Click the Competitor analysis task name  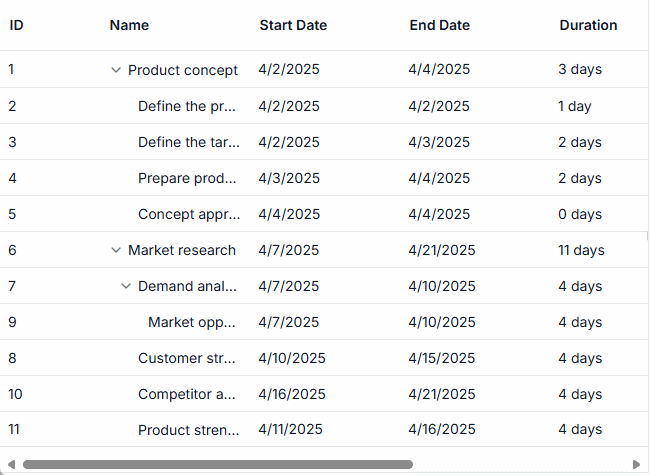187,394
